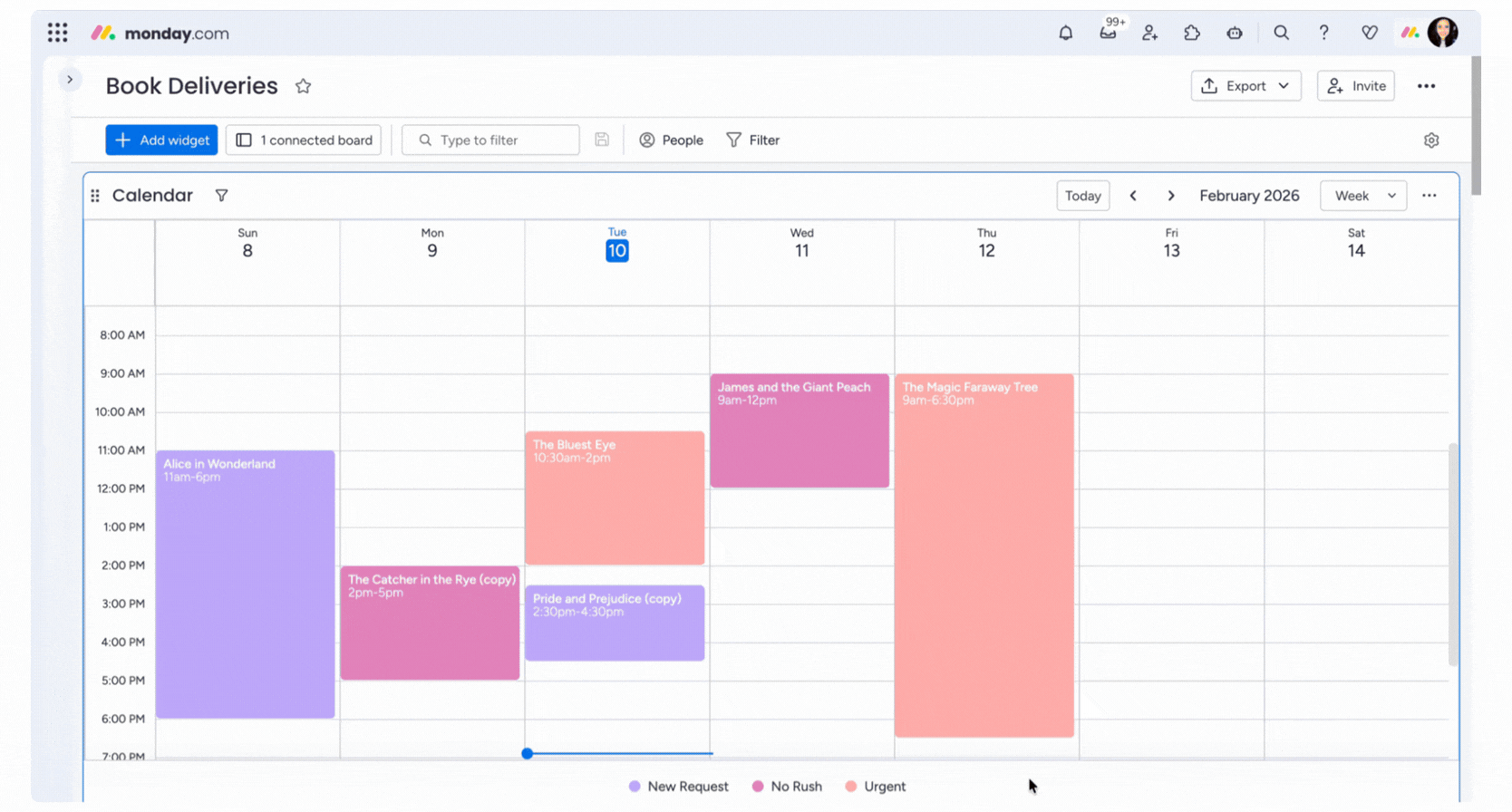Toggle the No Rush legend item

tap(787, 787)
